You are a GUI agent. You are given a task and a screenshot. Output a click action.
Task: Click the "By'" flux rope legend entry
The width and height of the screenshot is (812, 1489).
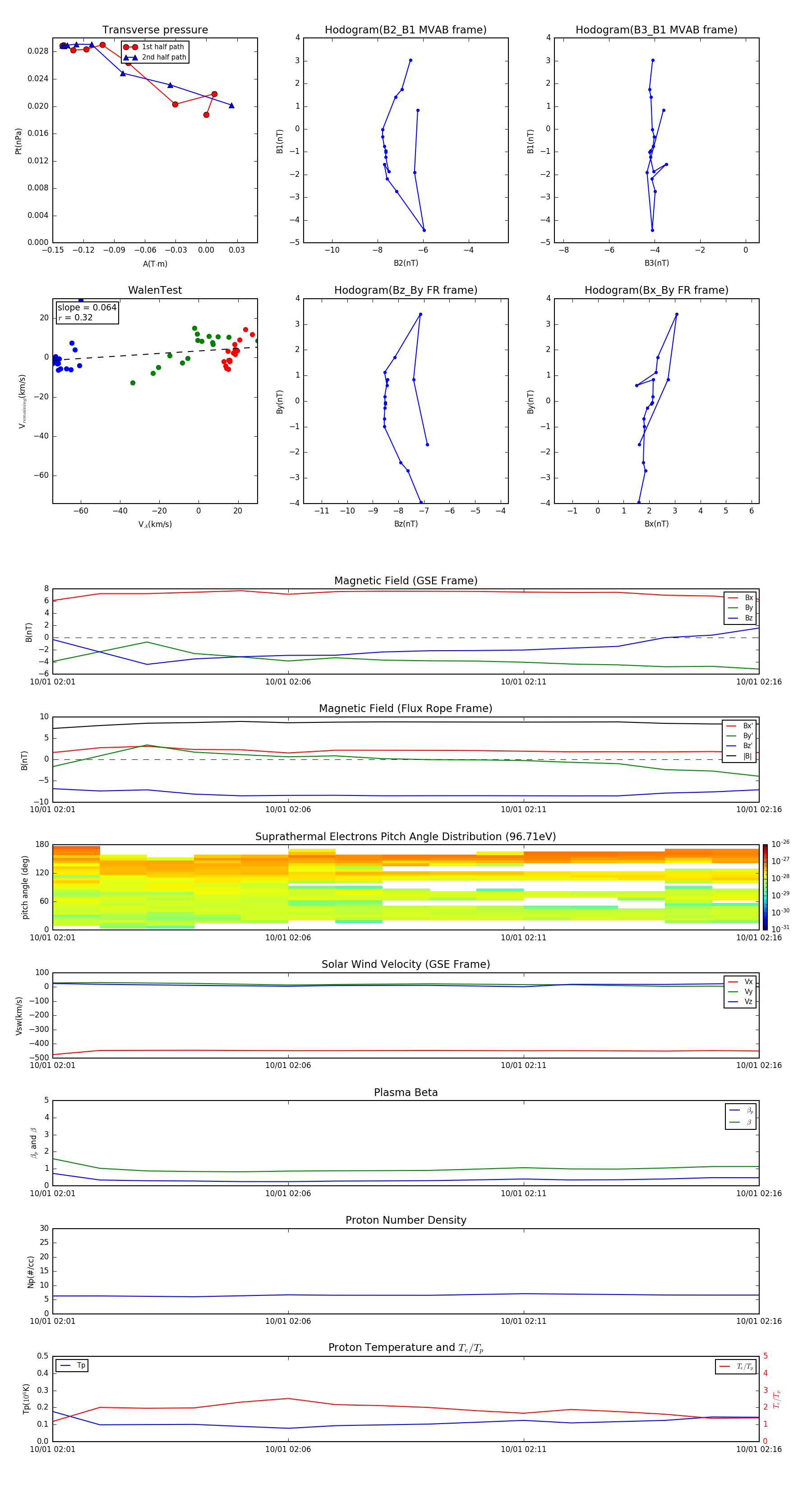coord(739,736)
